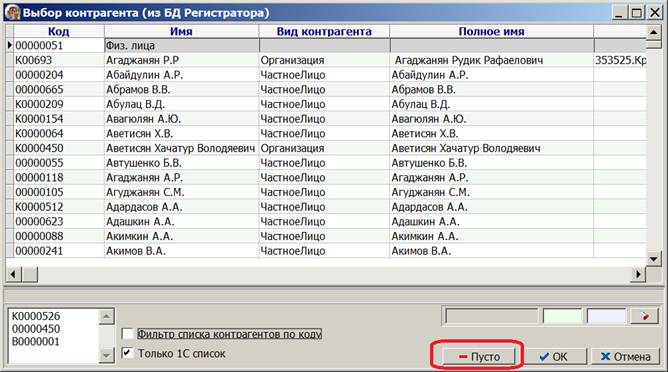Click code cell K0000209

click(x=59, y=104)
